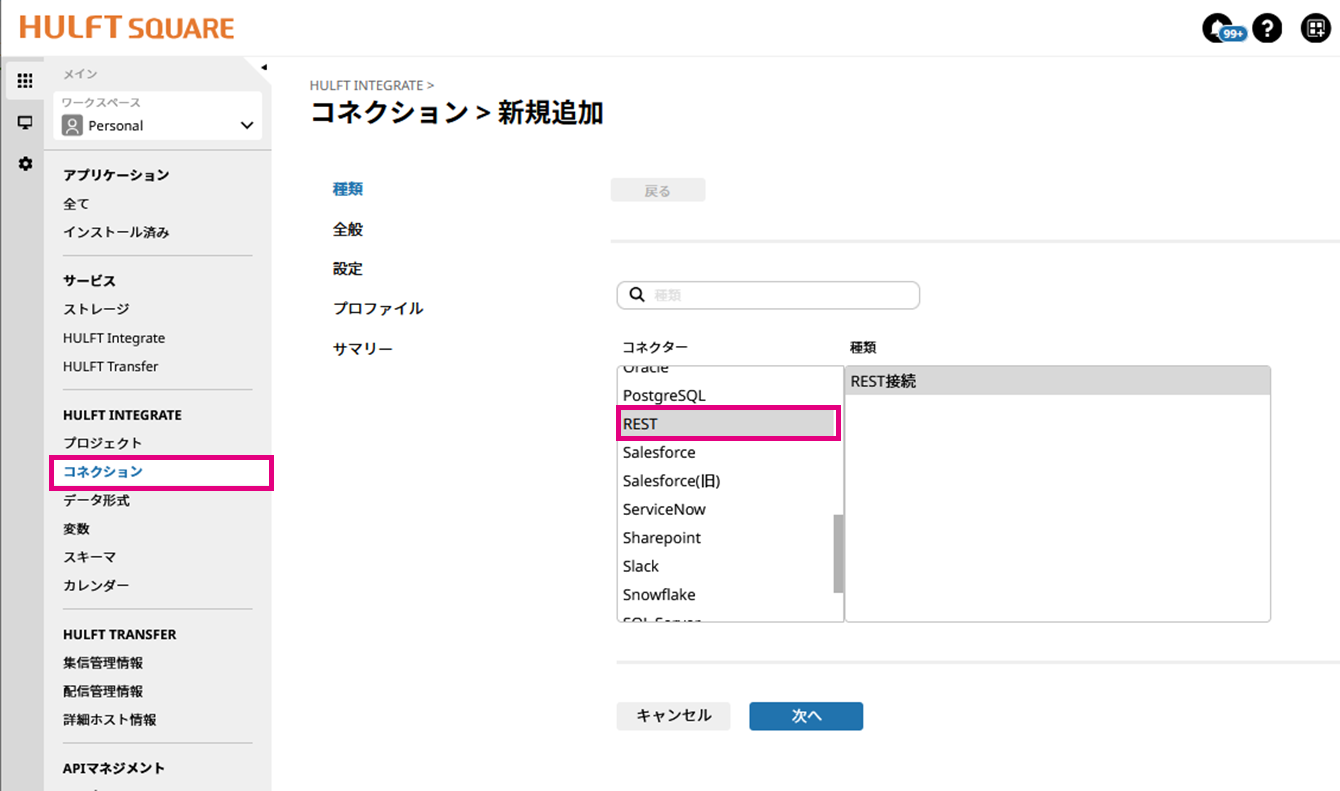Expand the Personal workspace dropdown

pyautogui.click(x=247, y=126)
